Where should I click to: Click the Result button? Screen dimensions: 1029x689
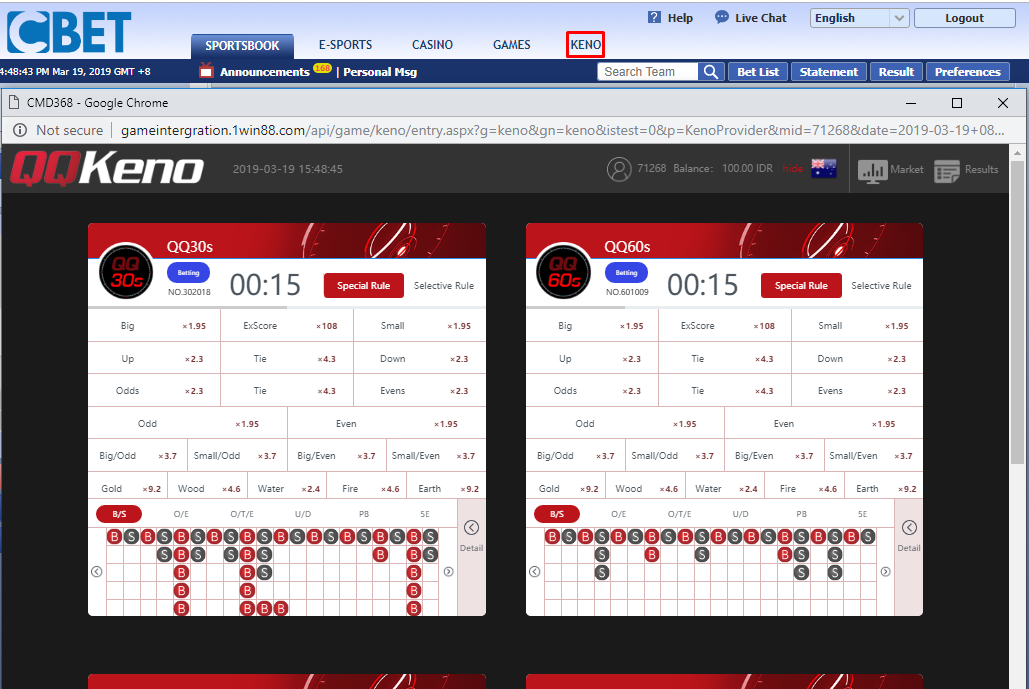896,72
